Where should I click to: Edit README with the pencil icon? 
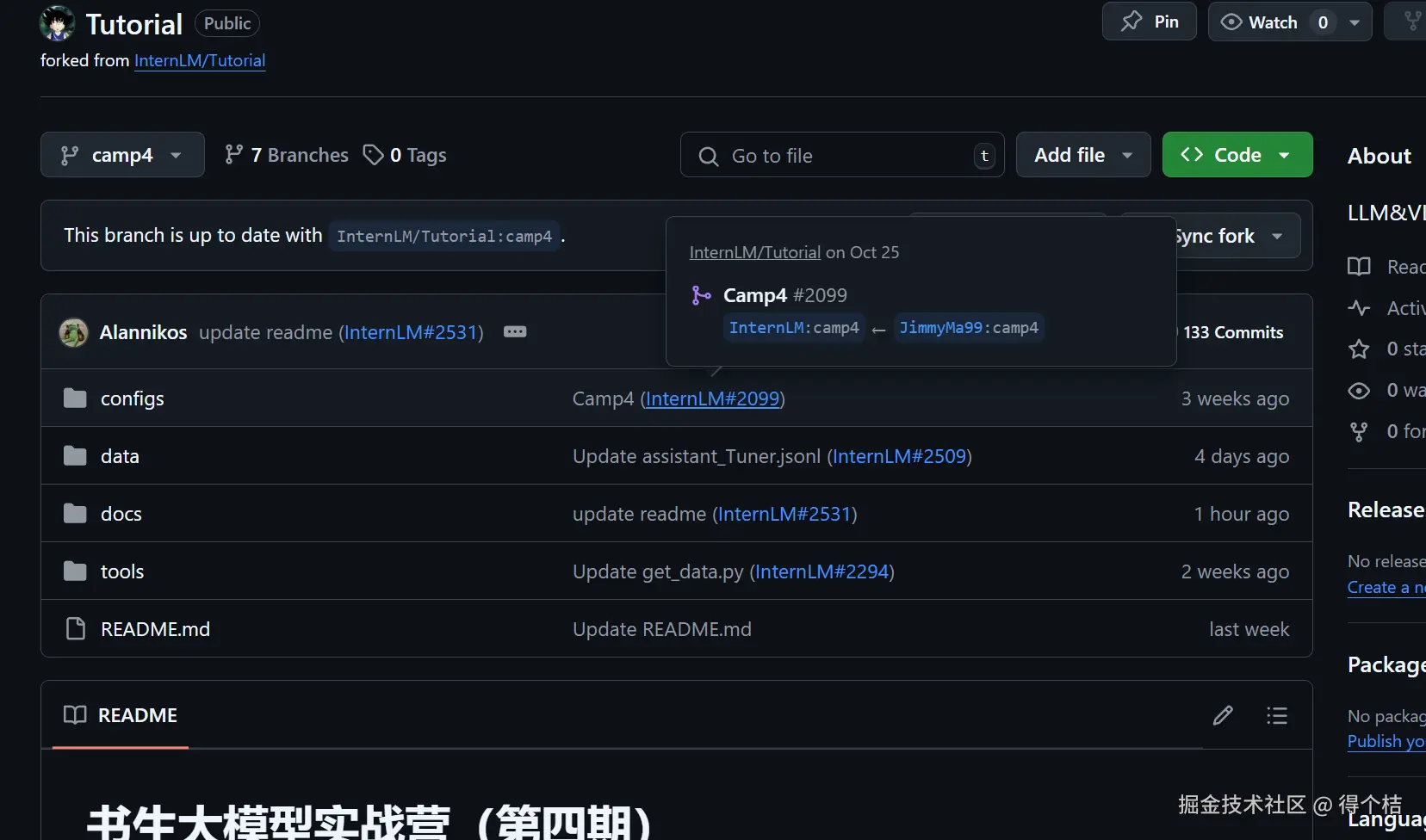pyautogui.click(x=1223, y=715)
